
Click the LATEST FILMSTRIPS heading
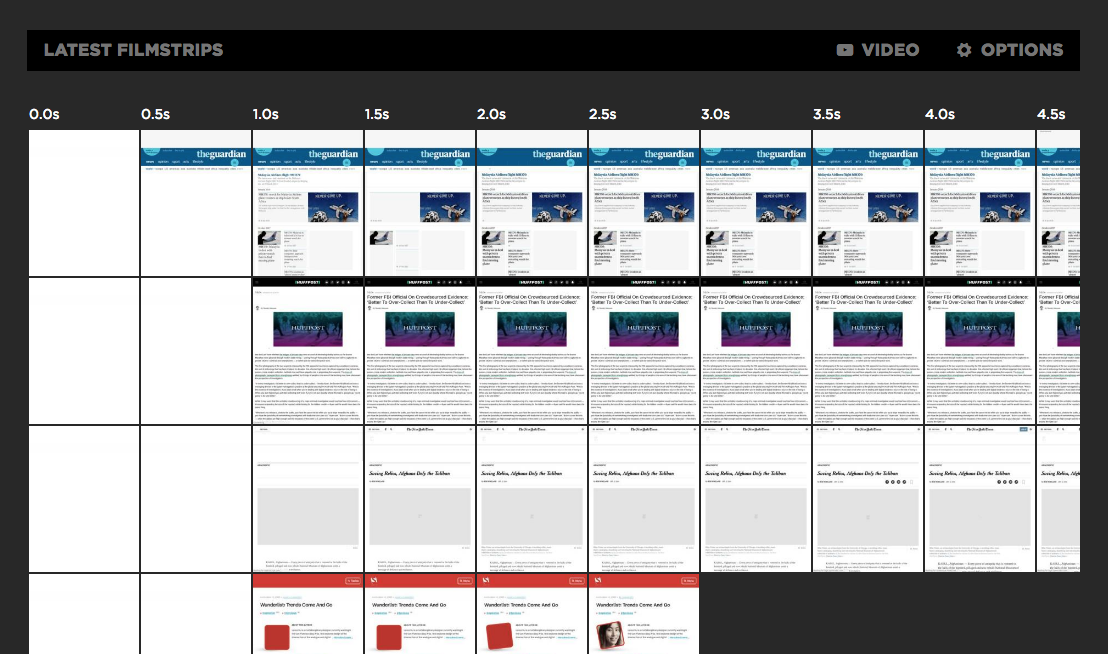click(x=134, y=50)
